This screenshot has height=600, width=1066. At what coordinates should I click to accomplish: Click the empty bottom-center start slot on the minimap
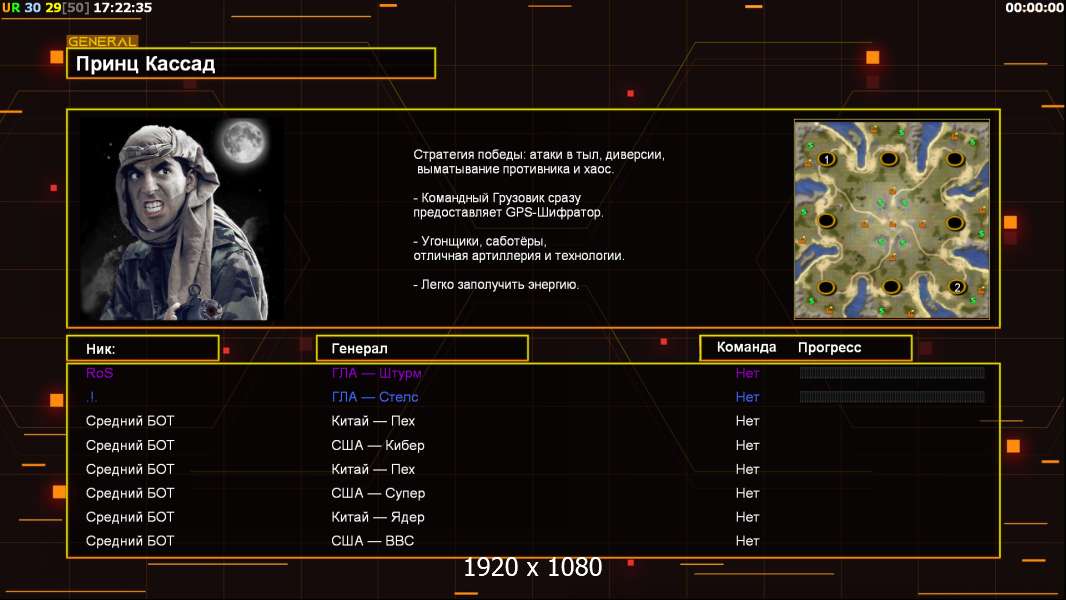(x=890, y=287)
